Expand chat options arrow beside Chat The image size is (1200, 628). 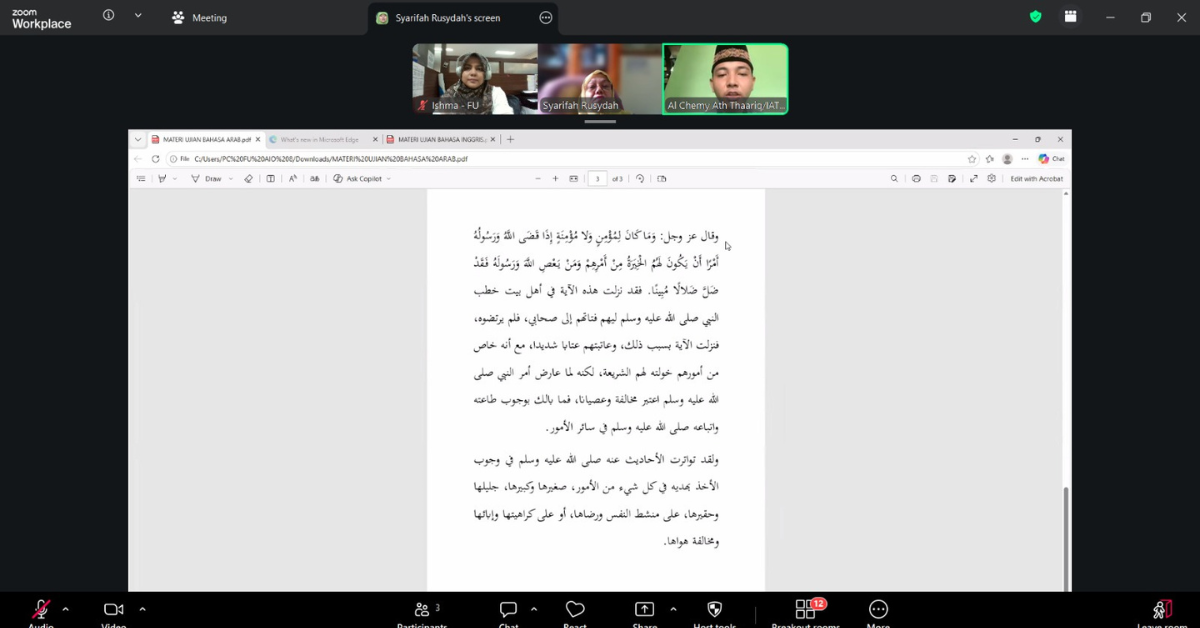pyautogui.click(x=533, y=609)
